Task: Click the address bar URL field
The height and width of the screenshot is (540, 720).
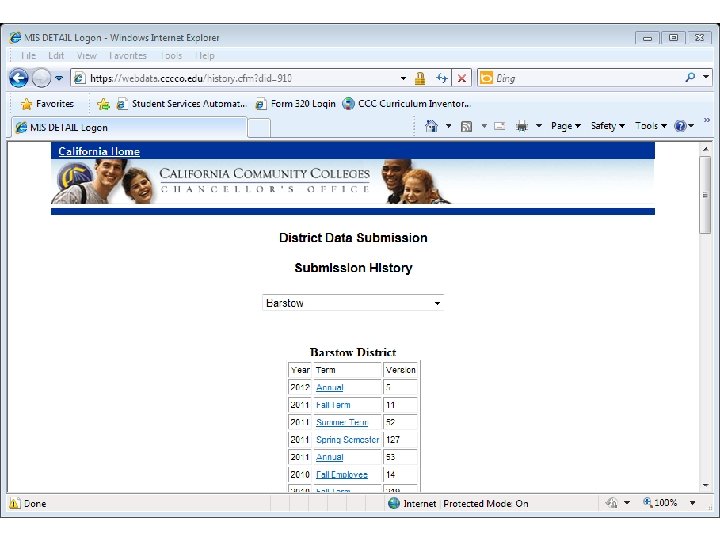Action: coord(236,78)
